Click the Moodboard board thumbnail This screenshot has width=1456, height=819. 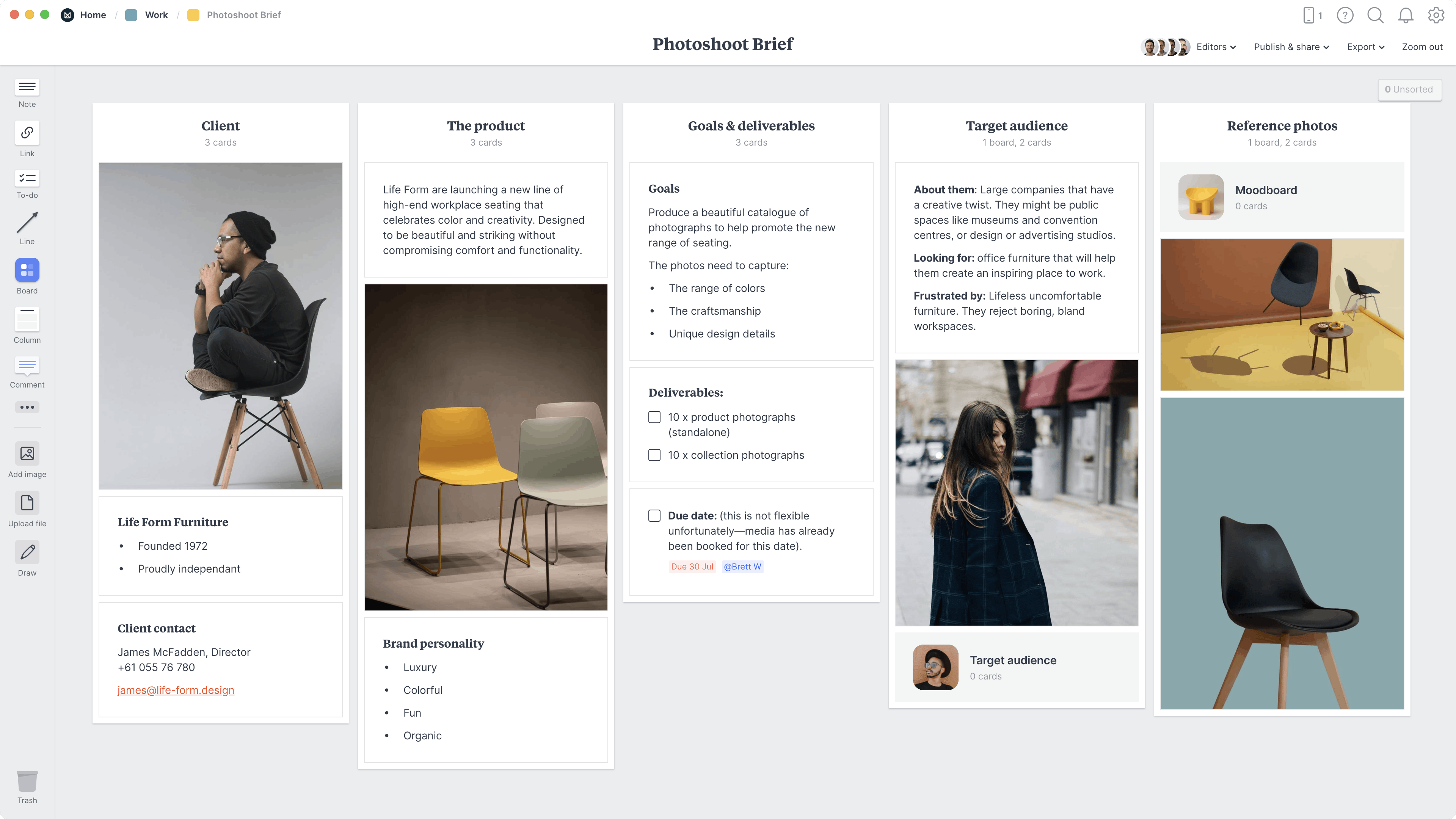(x=1201, y=197)
